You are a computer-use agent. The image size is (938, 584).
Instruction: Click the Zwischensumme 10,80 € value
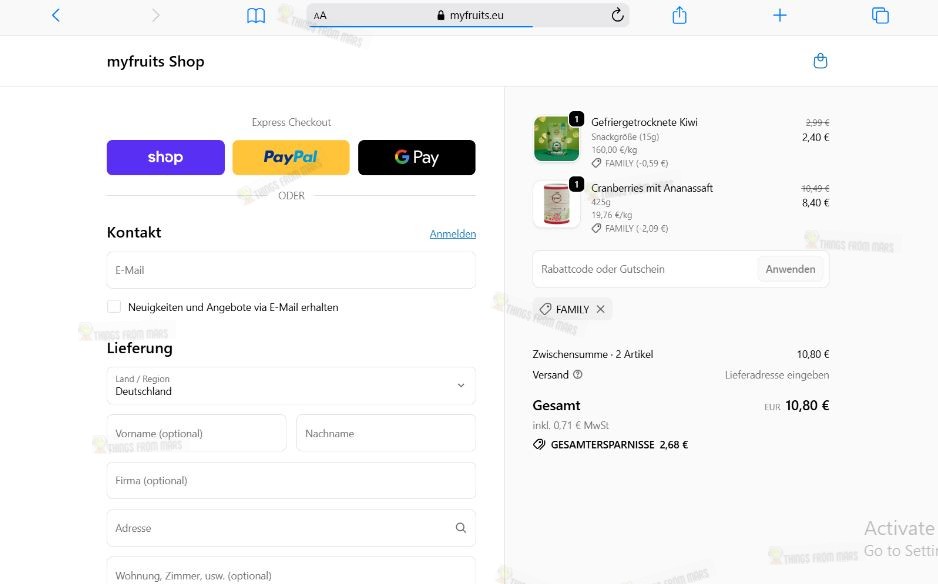point(813,354)
